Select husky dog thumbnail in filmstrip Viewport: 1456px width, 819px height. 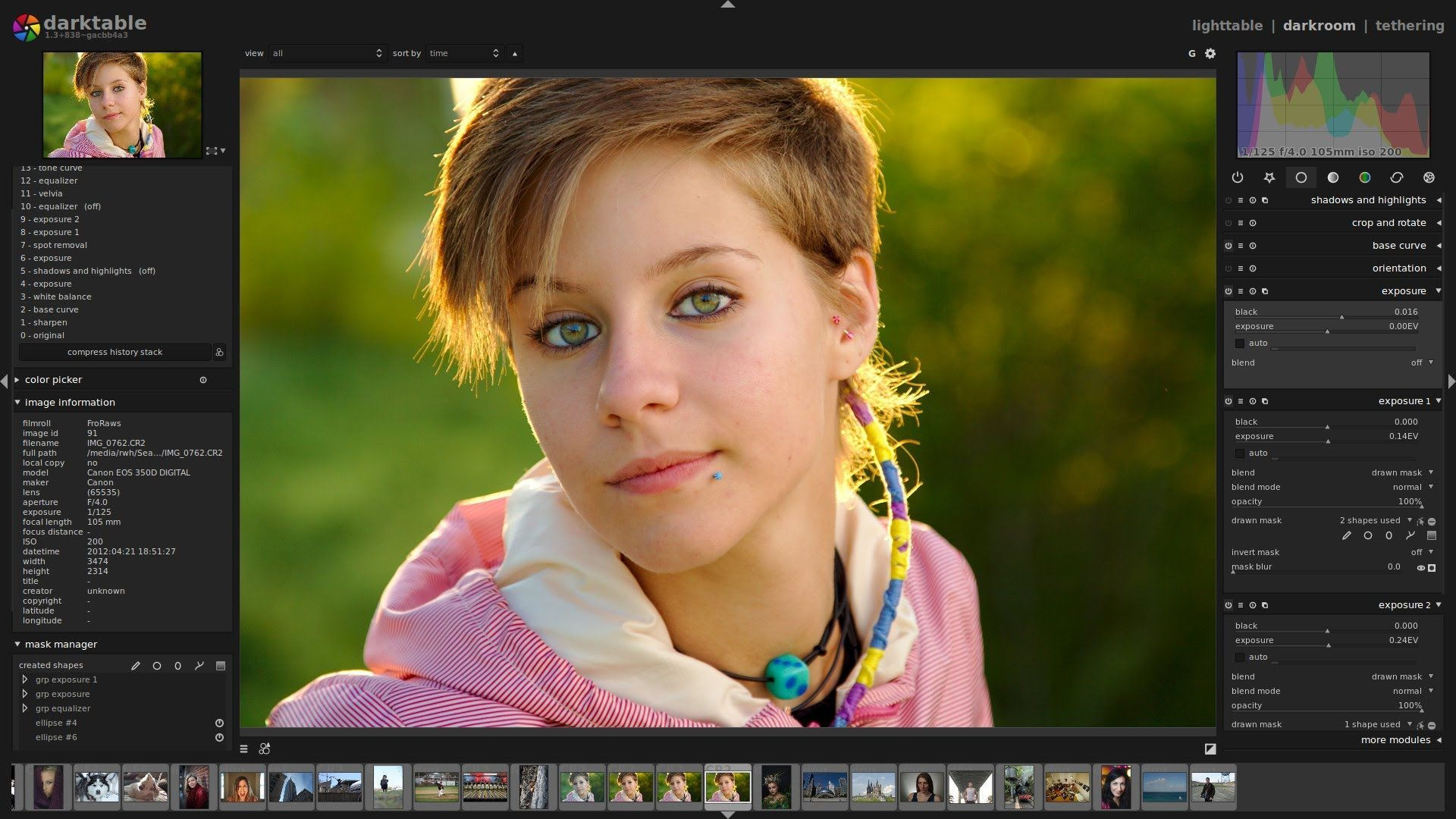coord(96,787)
